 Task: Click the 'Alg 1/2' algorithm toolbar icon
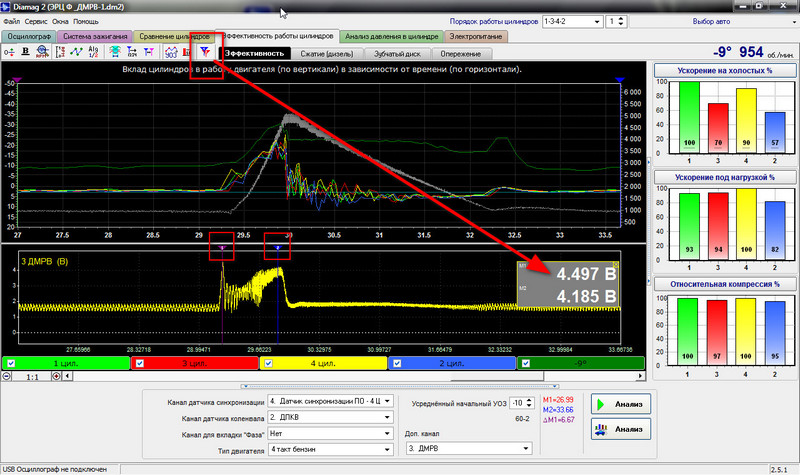(93, 52)
